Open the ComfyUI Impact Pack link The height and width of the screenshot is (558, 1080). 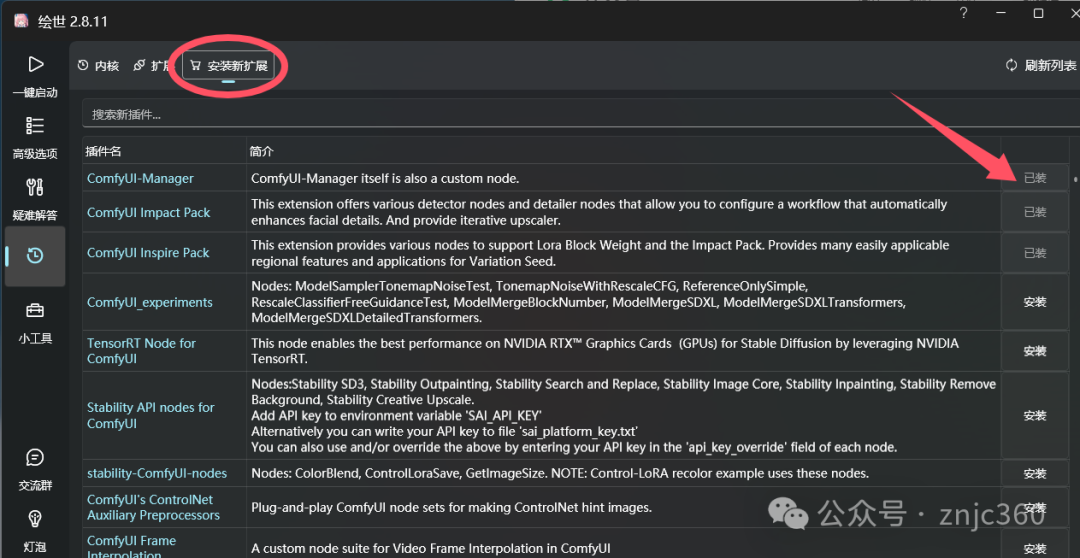tap(149, 212)
